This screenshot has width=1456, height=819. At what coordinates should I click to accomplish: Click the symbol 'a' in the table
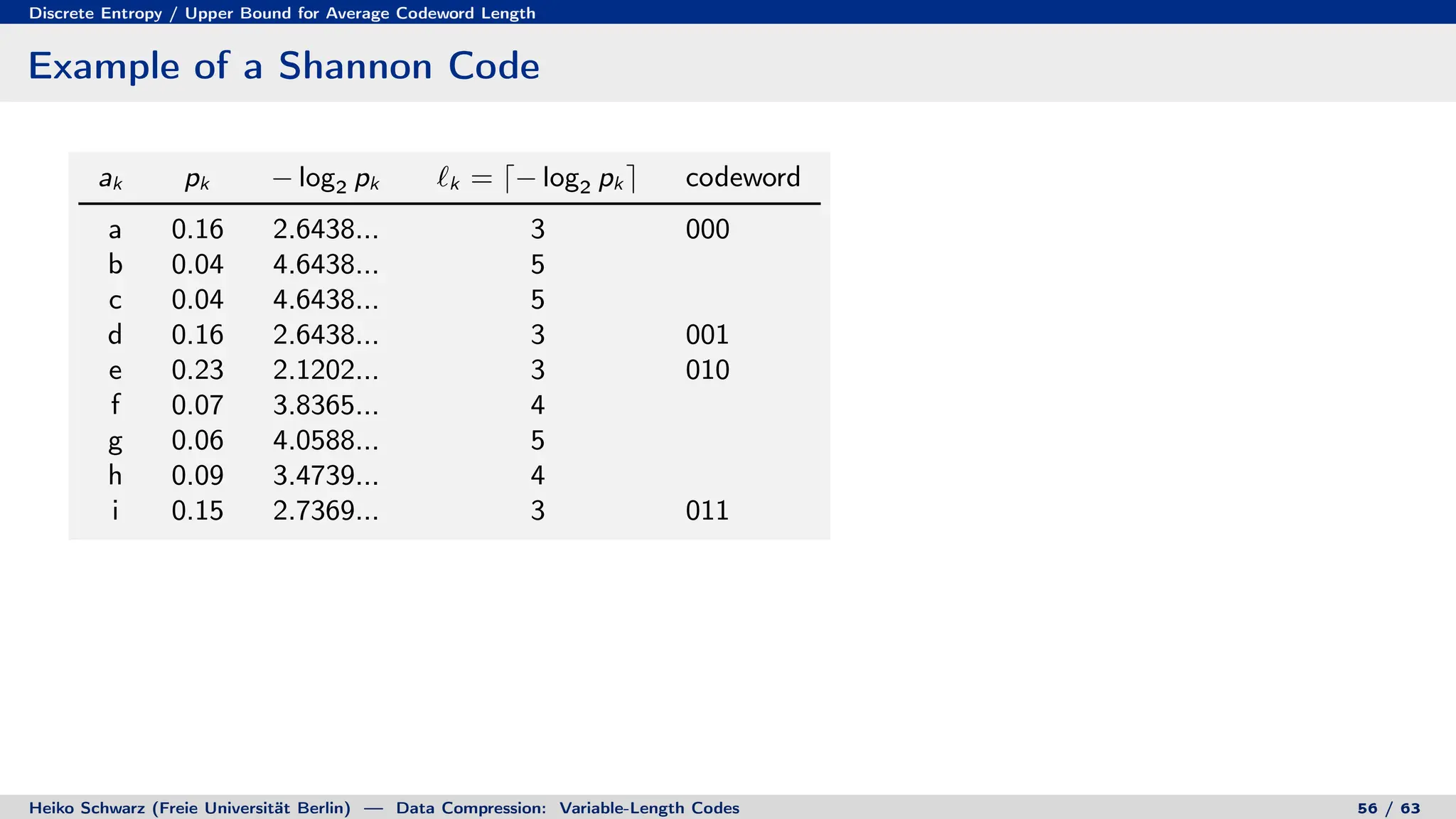pos(115,230)
